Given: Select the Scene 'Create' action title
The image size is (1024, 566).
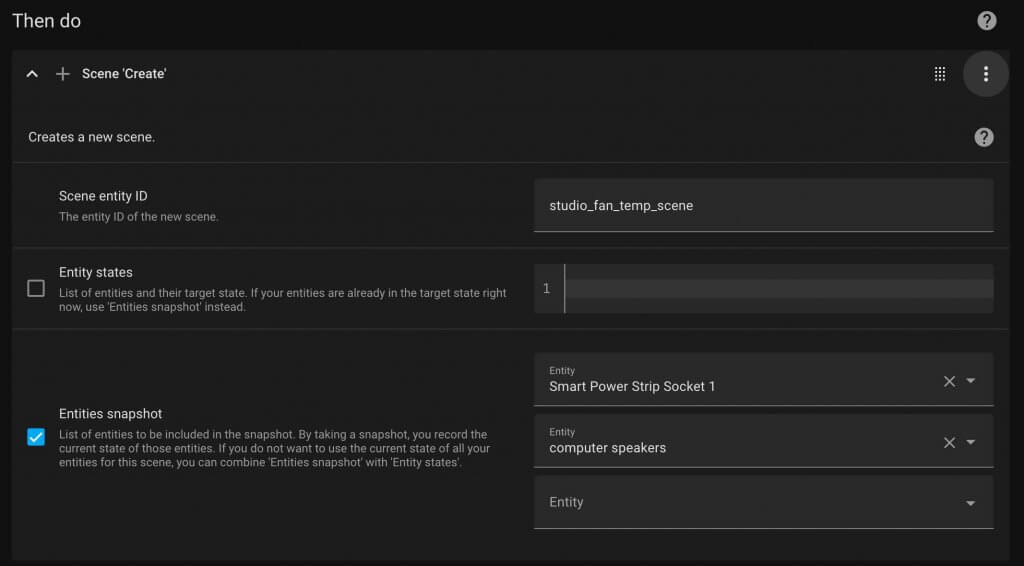Looking at the screenshot, I should [x=124, y=74].
